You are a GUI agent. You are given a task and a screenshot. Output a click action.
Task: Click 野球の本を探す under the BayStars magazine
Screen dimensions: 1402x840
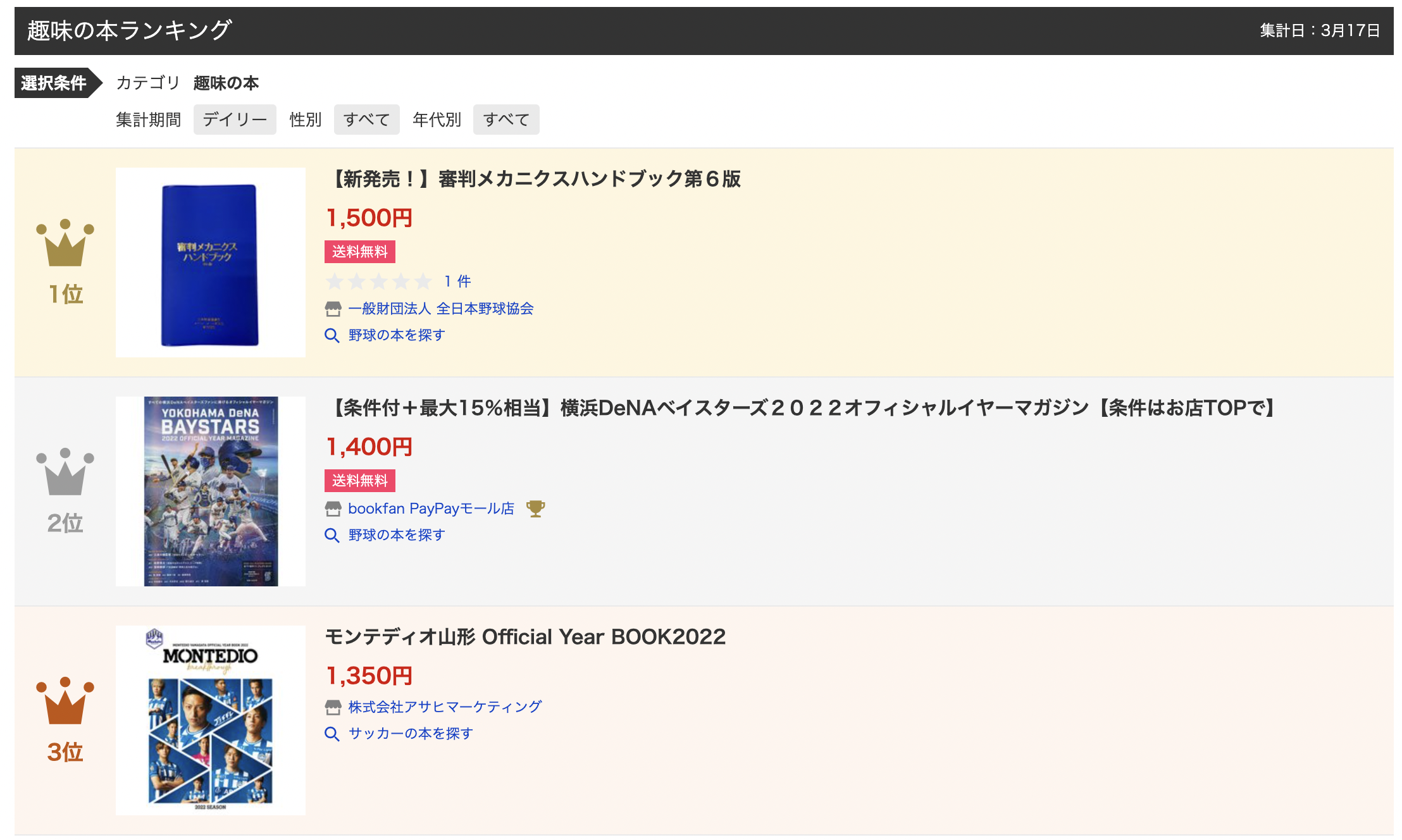pos(397,535)
